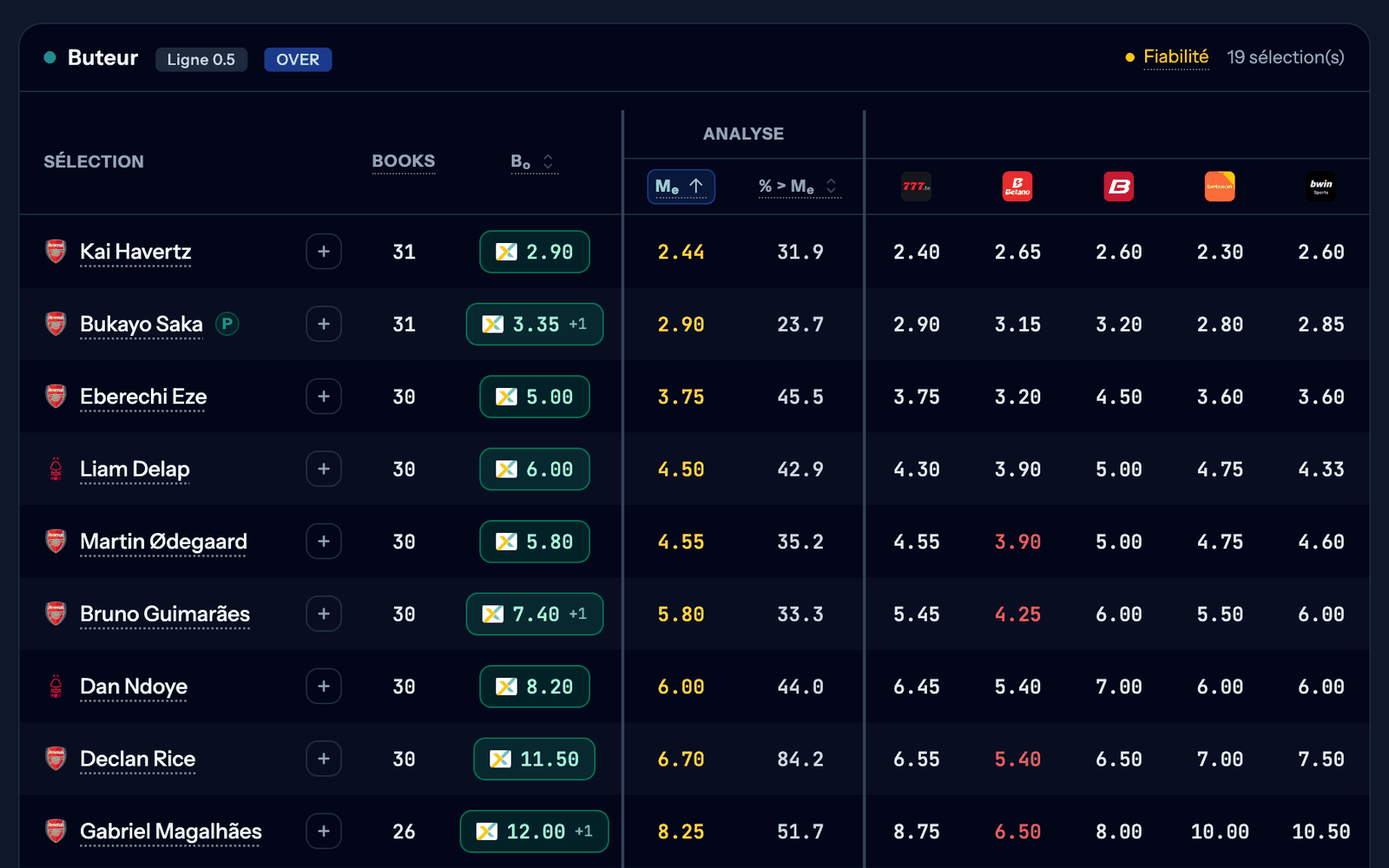This screenshot has height=868, width=1389.
Task: Click the SÉLECTION column header
Action: click(x=94, y=161)
